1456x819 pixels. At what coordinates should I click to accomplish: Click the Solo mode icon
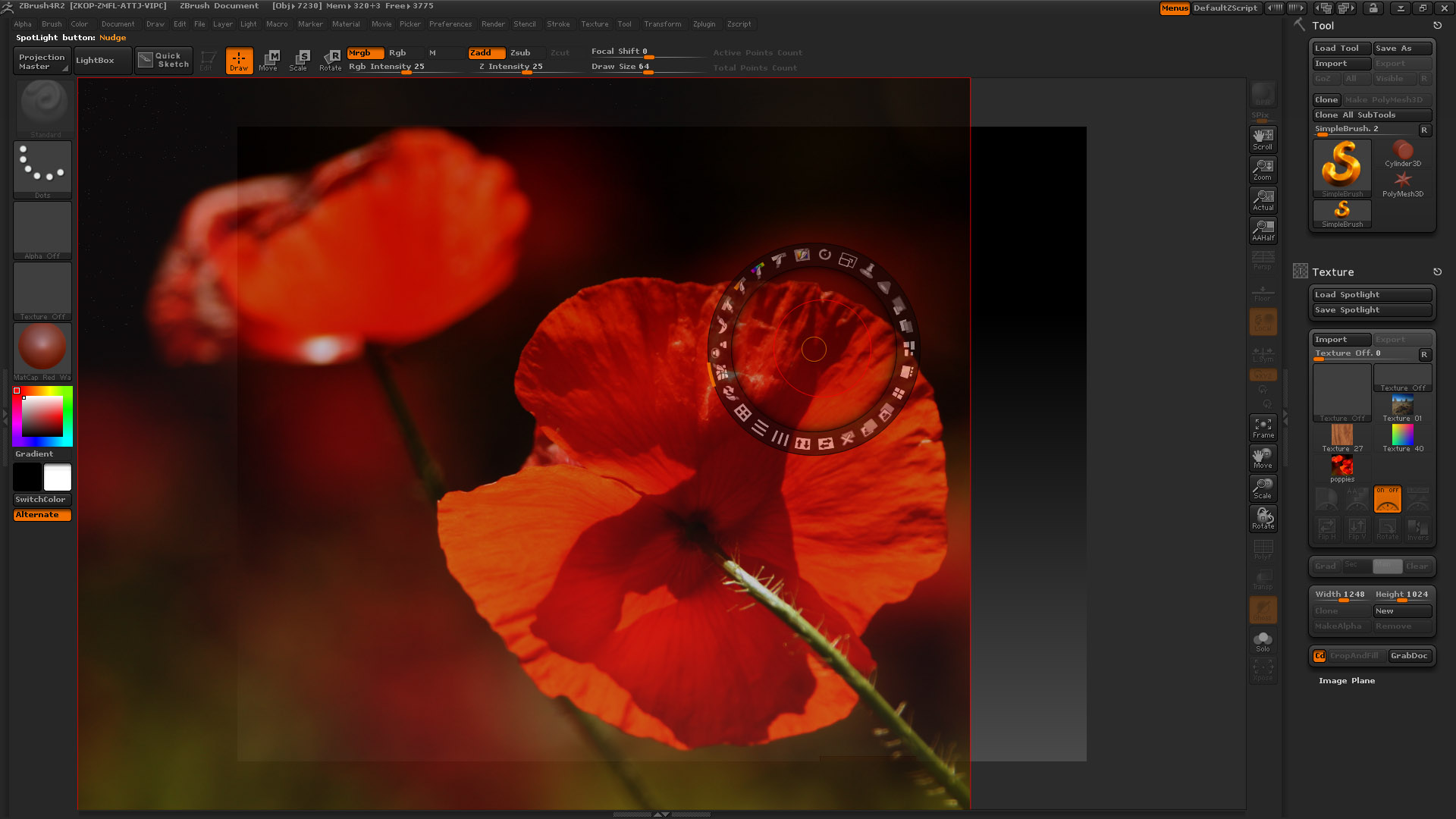(1263, 642)
